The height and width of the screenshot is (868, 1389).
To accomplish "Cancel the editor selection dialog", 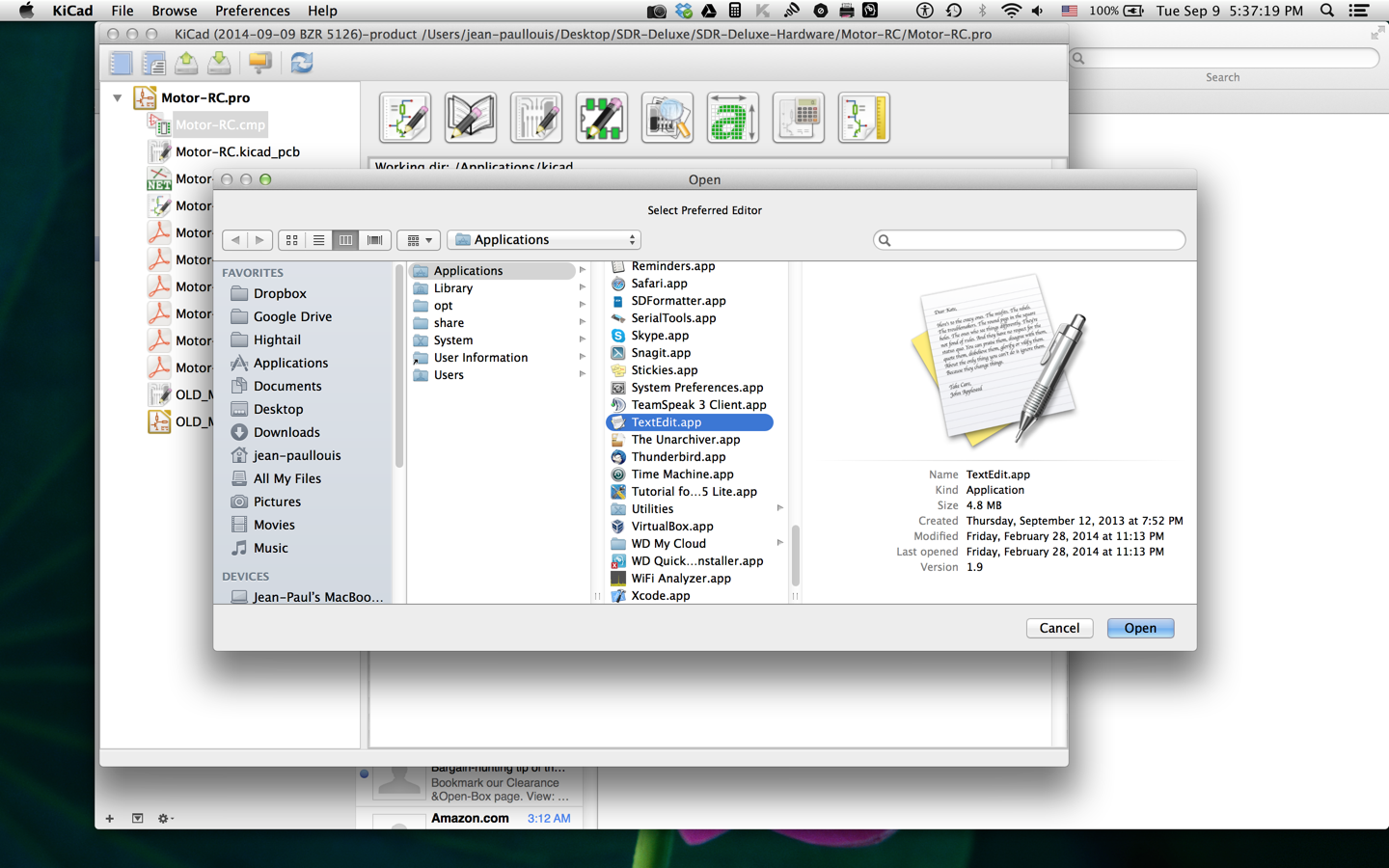I will tap(1058, 628).
